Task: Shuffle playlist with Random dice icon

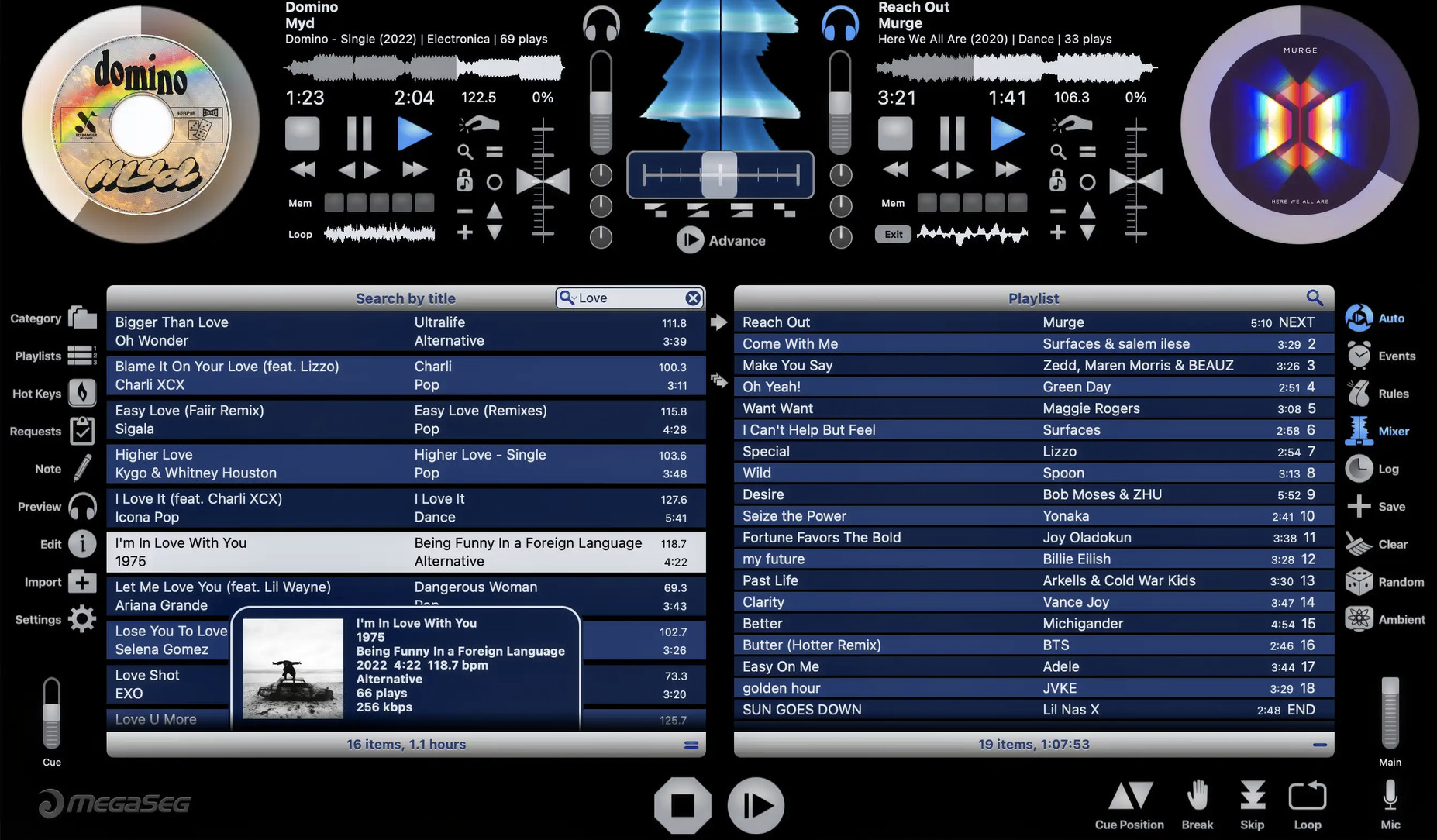Action: (1359, 581)
